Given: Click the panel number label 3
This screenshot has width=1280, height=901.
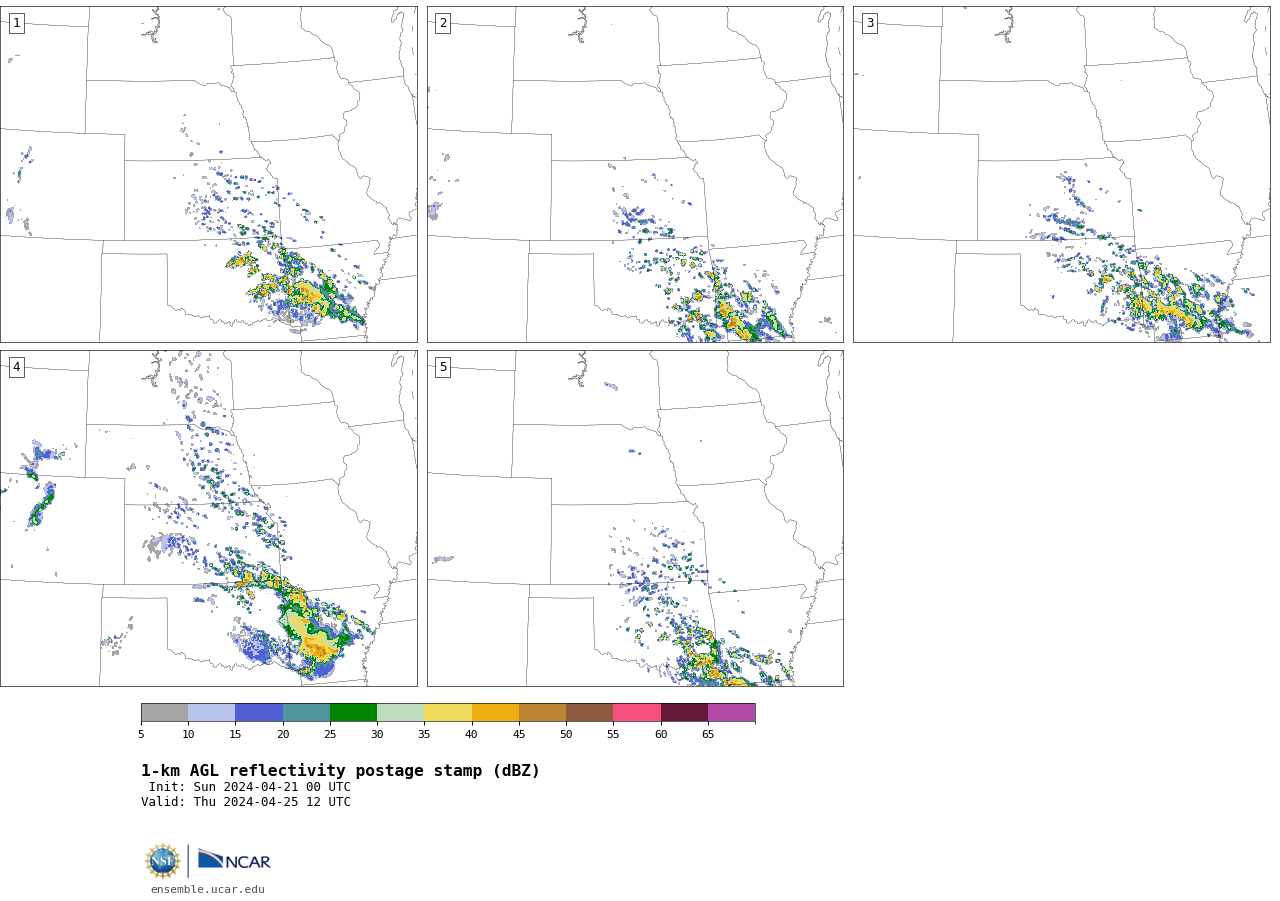Looking at the screenshot, I should click(869, 23).
